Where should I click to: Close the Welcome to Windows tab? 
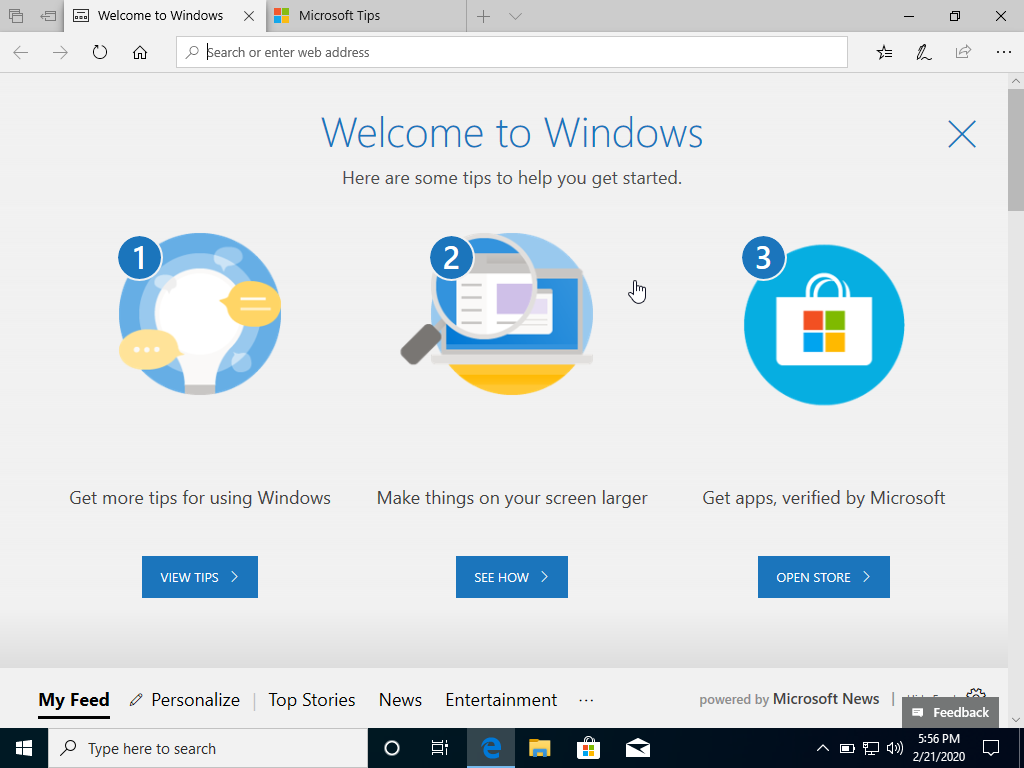249,16
